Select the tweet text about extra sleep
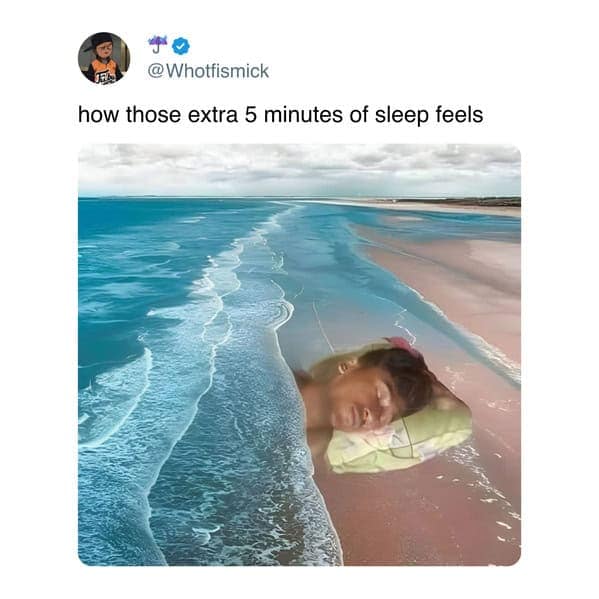The image size is (599, 599). point(281,115)
